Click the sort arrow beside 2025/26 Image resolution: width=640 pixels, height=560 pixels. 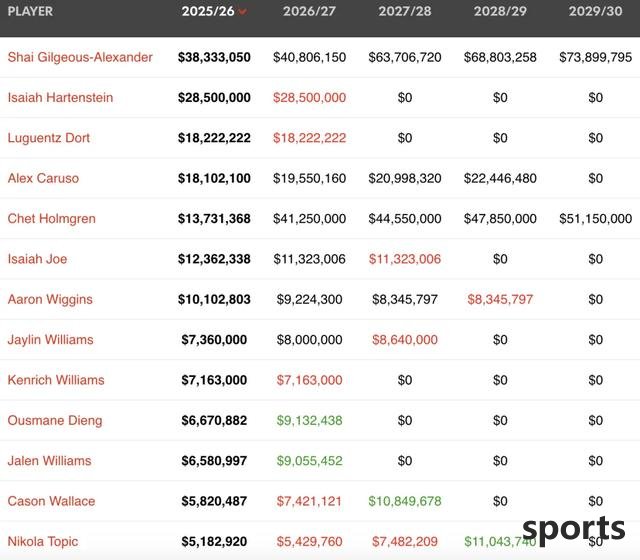pyautogui.click(x=242, y=12)
